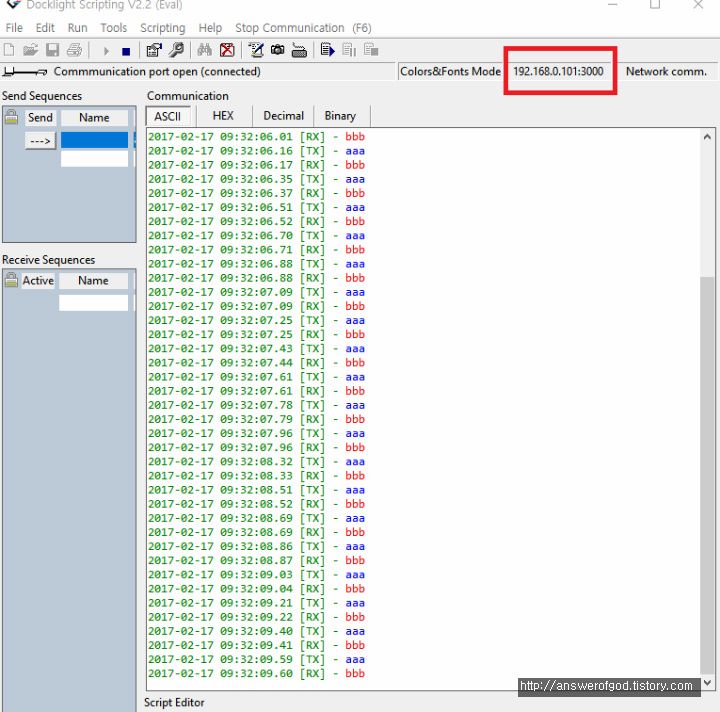This screenshot has height=712, width=720.
Task: Stop communication with the blue square icon
Action: click(x=126, y=51)
